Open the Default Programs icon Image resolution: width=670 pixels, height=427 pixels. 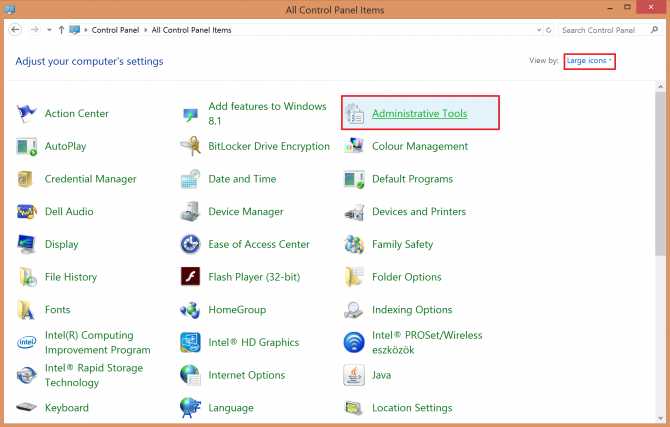[354, 179]
